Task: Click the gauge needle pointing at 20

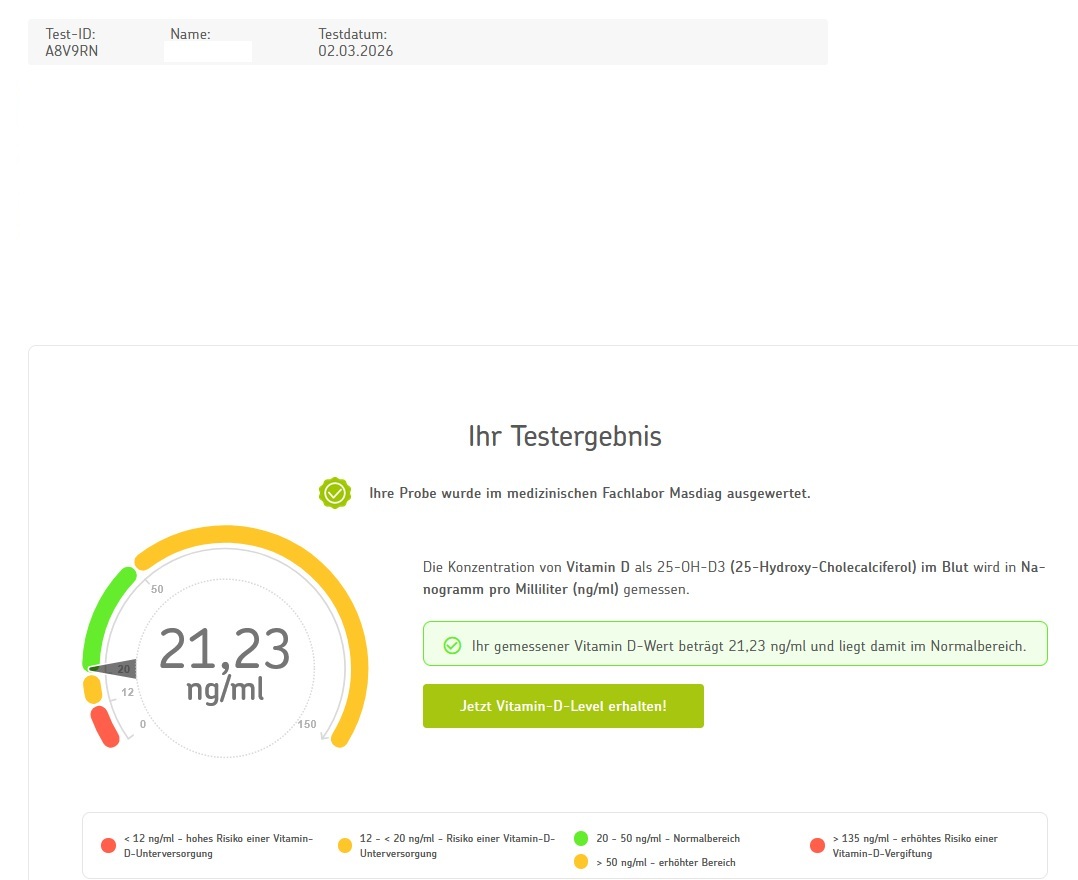Action: 112,669
